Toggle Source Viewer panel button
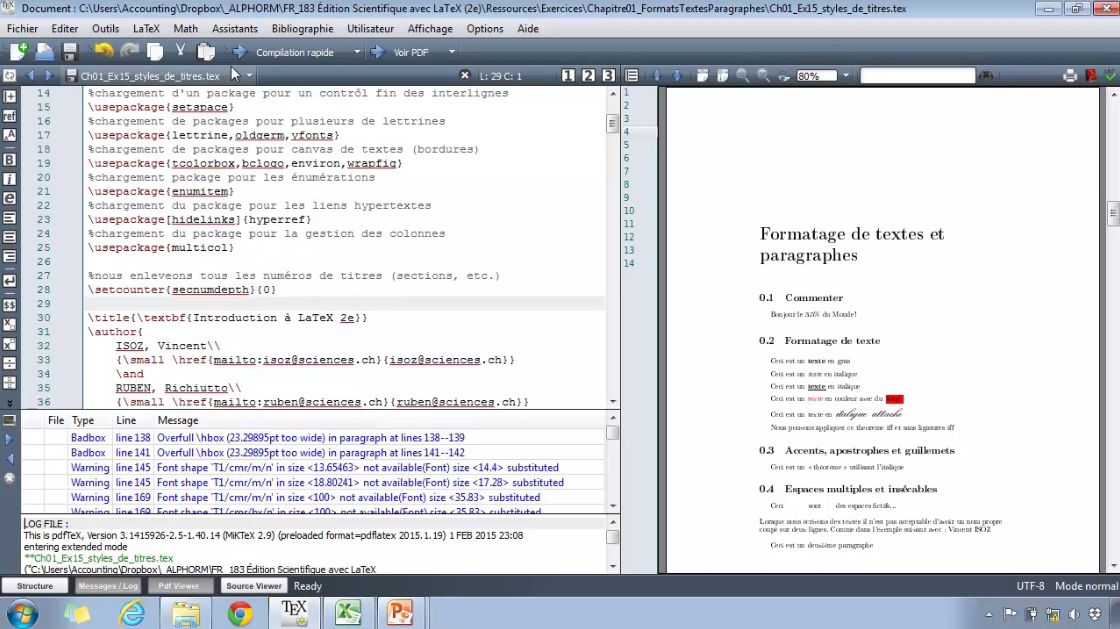The height and width of the screenshot is (629, 1120). [254, 585]
